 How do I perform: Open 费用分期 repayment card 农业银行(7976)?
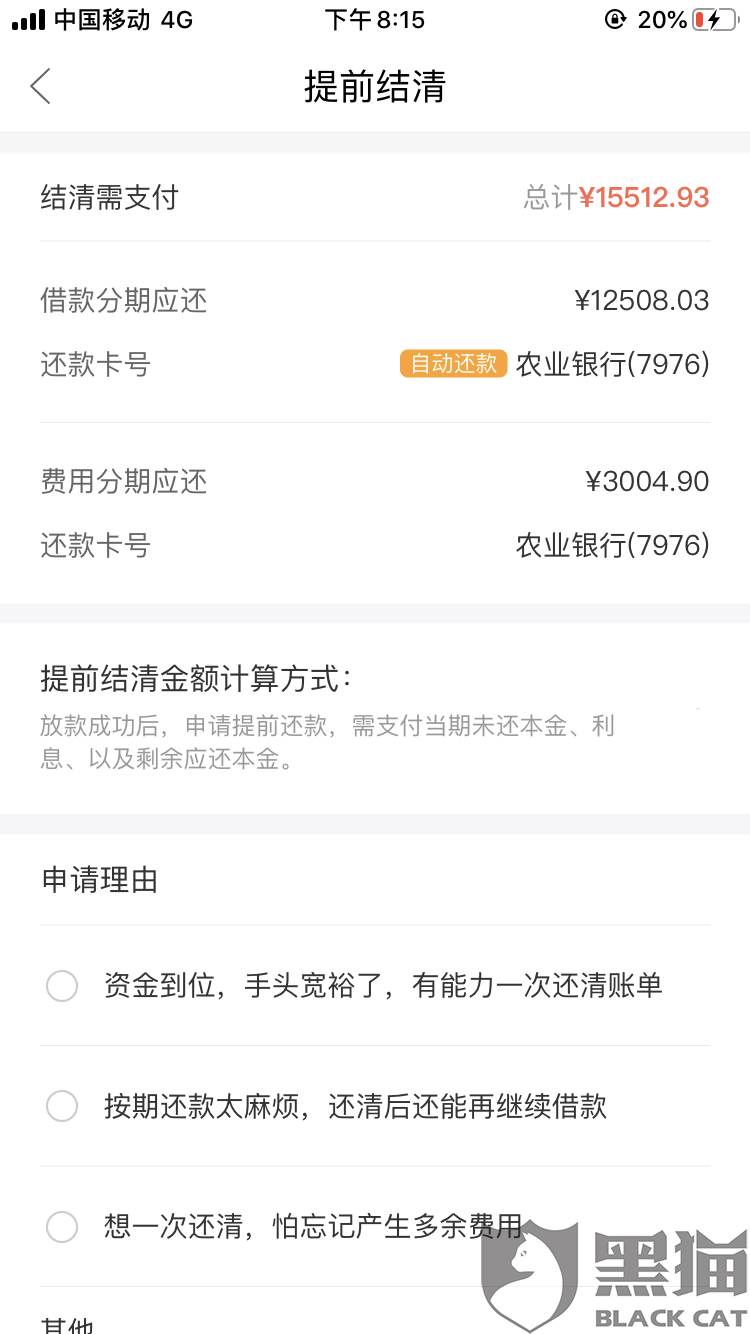click(x=612, y=545)
